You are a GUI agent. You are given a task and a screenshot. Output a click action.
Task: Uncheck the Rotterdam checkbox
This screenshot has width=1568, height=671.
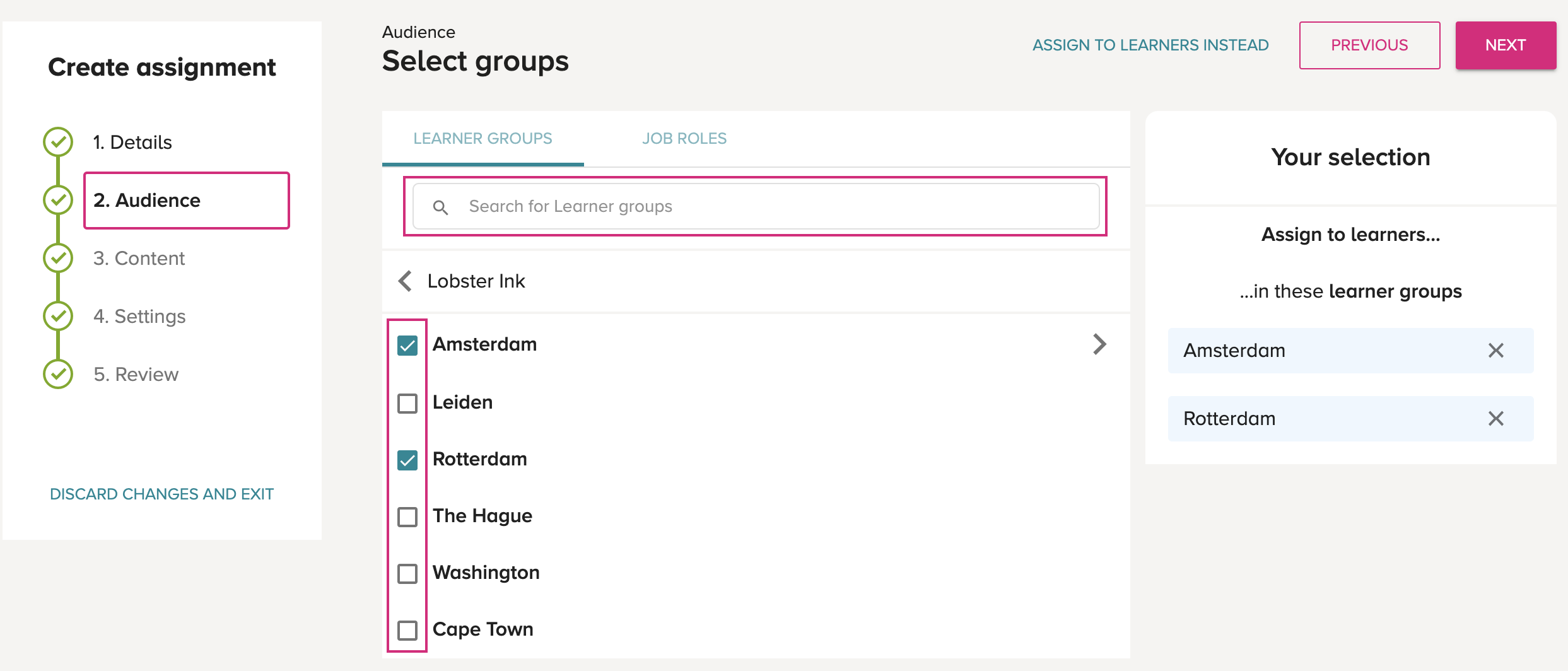(407, 460)
